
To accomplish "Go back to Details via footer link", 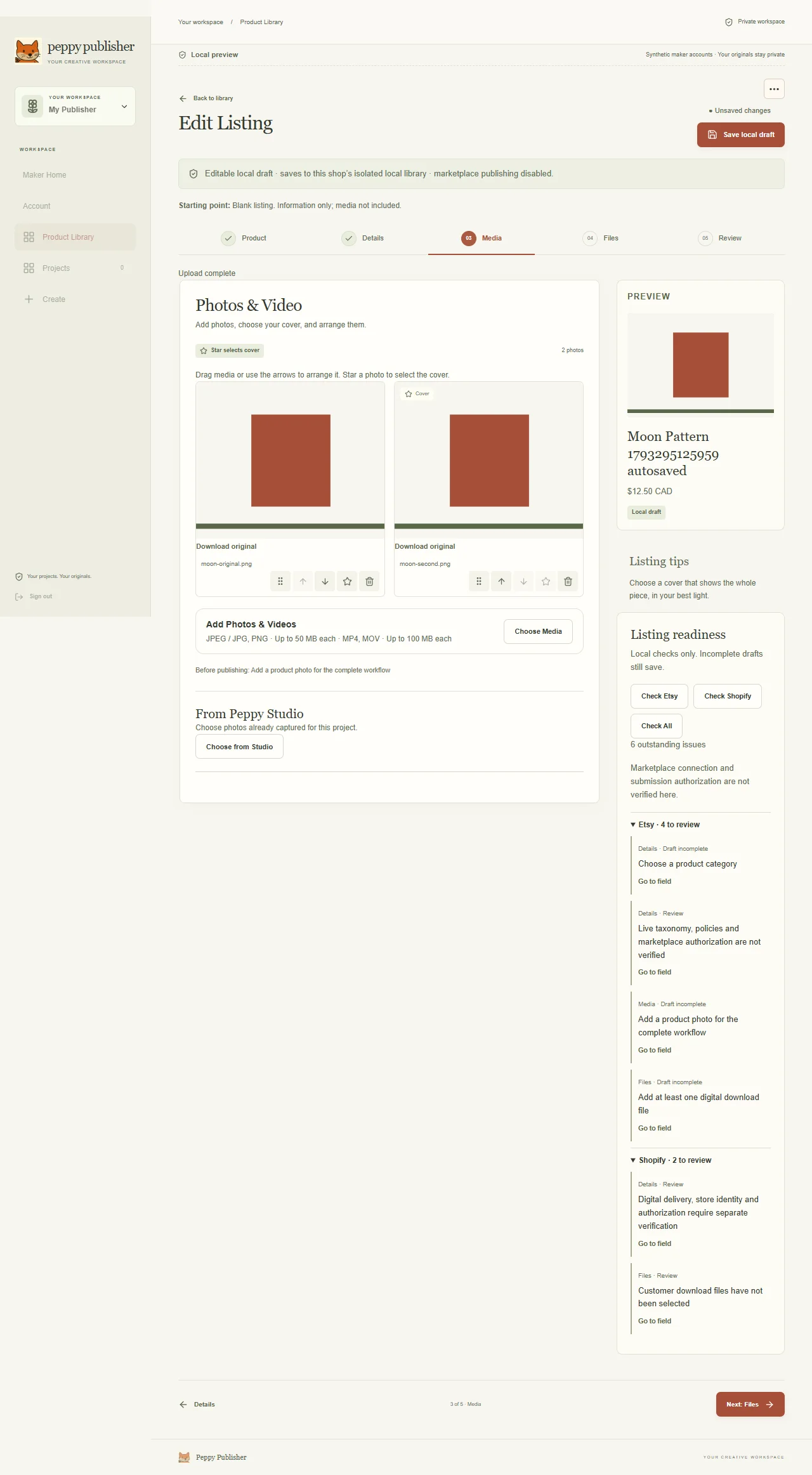I will click(x=197, y=1405).
